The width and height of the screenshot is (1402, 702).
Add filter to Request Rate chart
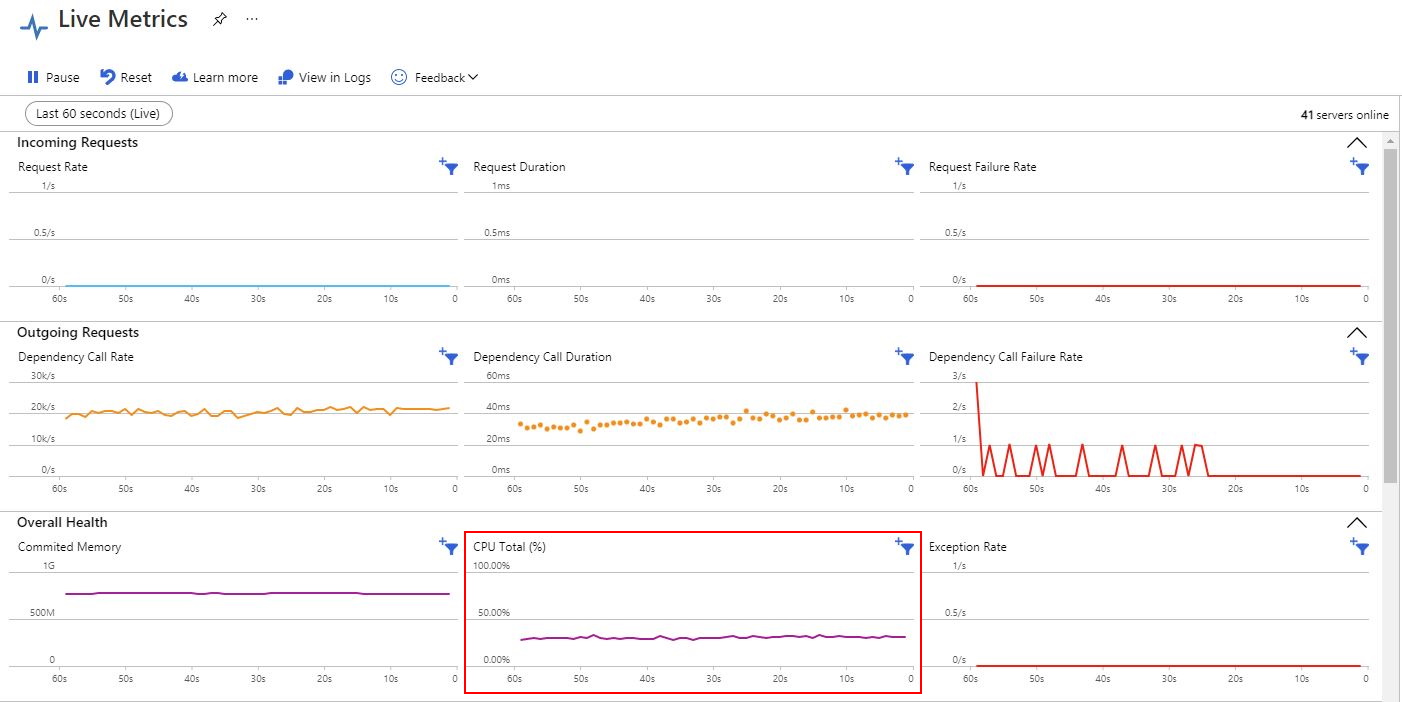449,166
